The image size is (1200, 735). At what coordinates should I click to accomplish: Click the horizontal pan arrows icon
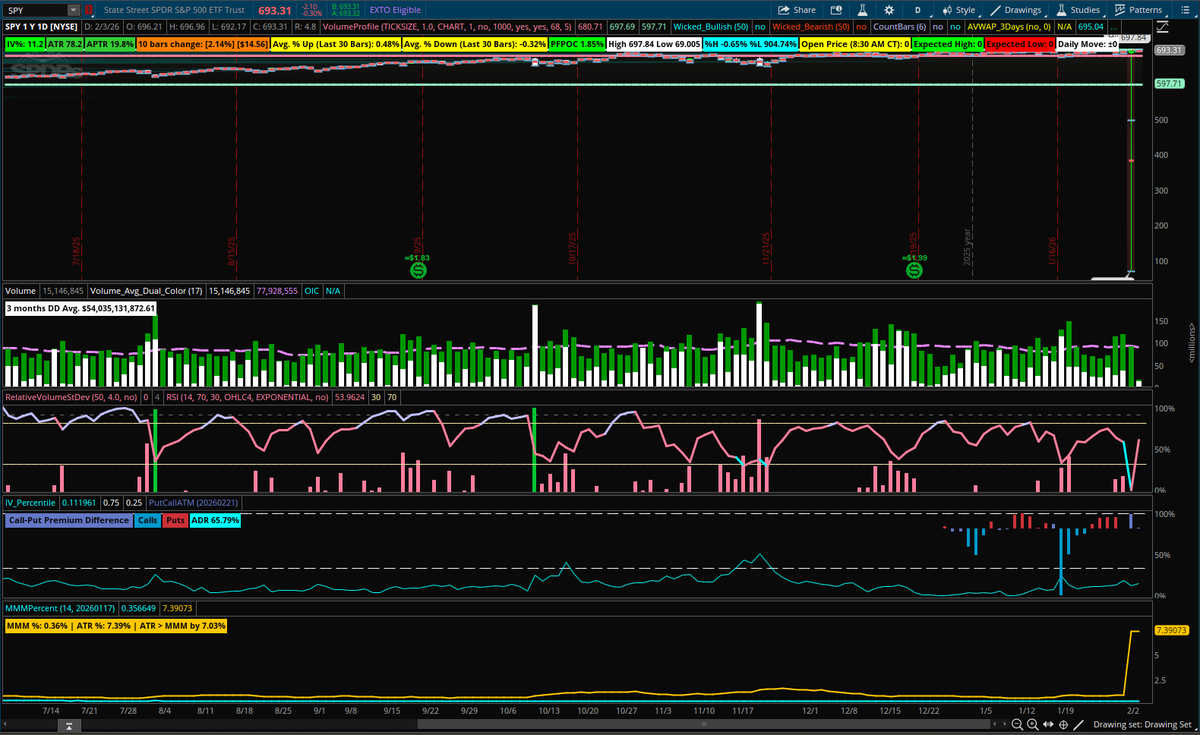click(1048, 724)
